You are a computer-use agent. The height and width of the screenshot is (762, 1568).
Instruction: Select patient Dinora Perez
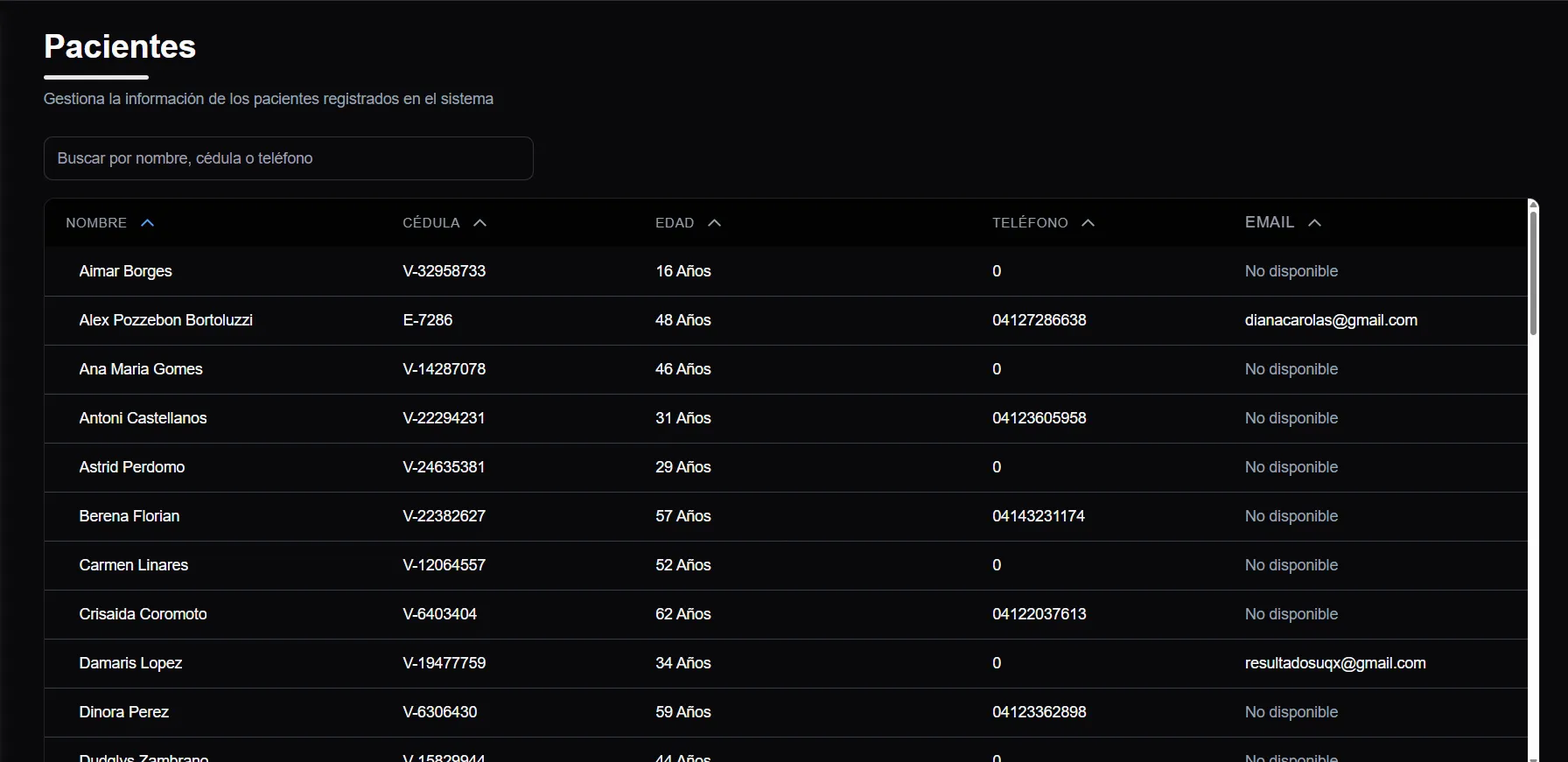point(124,712)
